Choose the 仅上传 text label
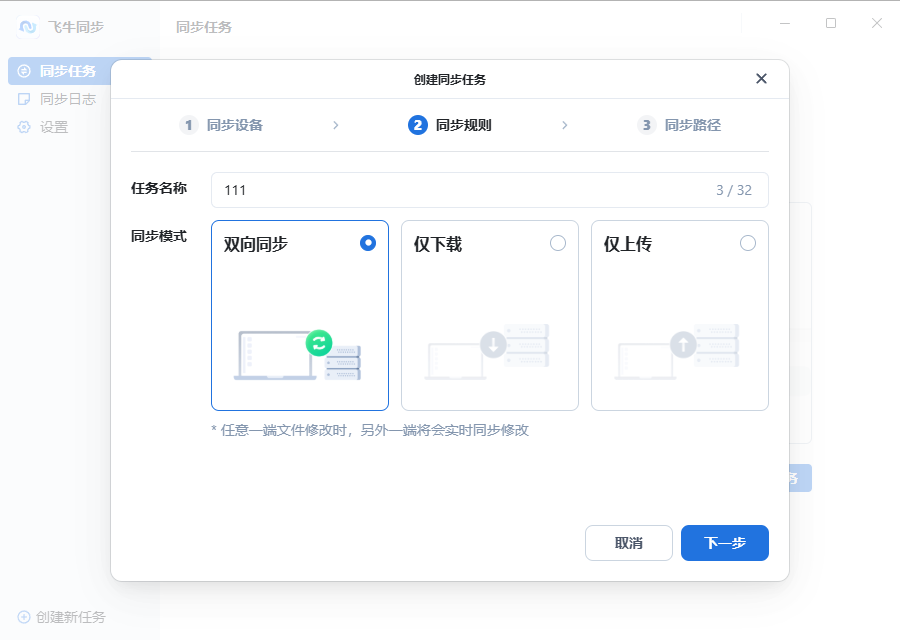 [x=627, y=245]
